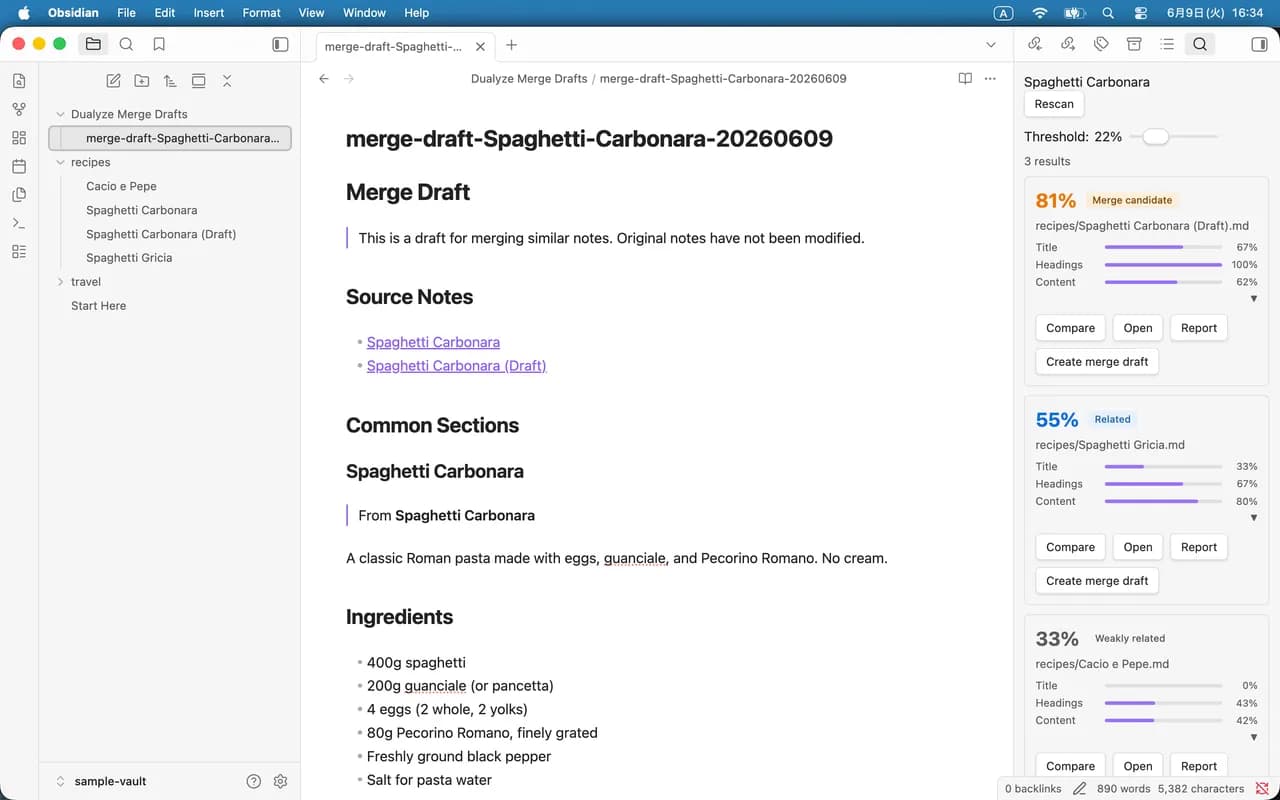The width and height of the screenshot is (1280, 800).
Task: Create merge draft for Spaghetti Gricia
Action: [x=1097, y=581]
